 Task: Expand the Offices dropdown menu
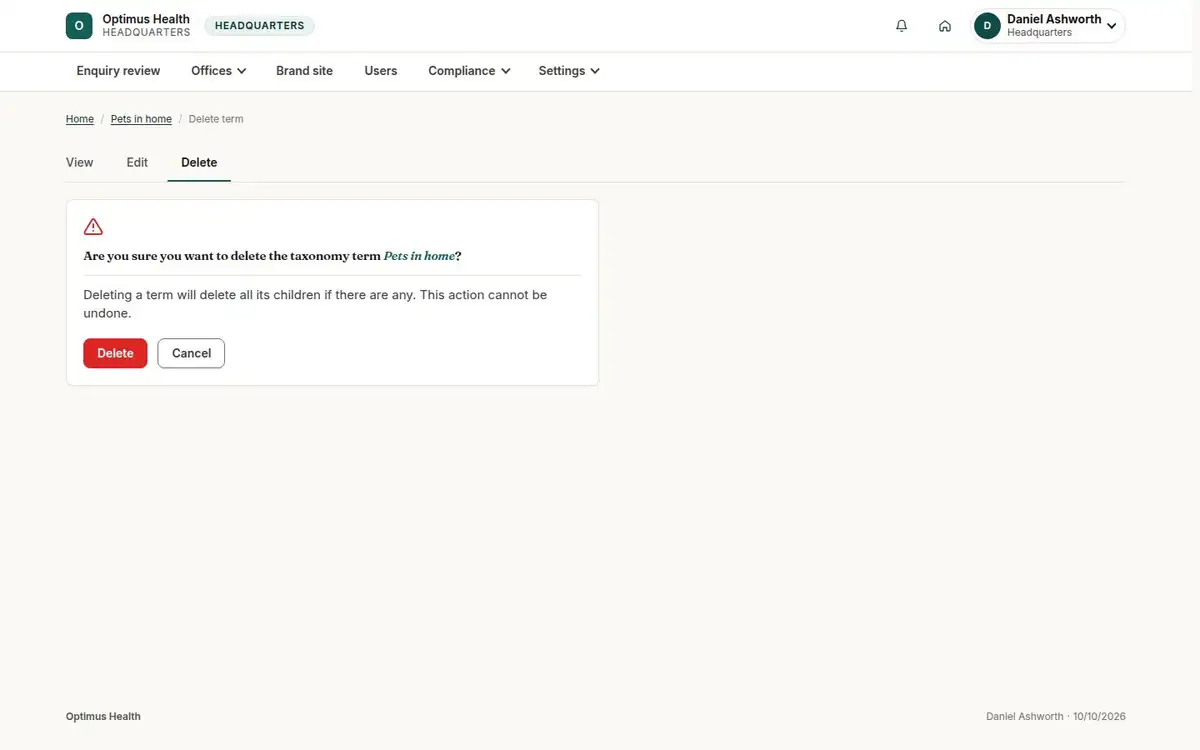tap(219, 71)
